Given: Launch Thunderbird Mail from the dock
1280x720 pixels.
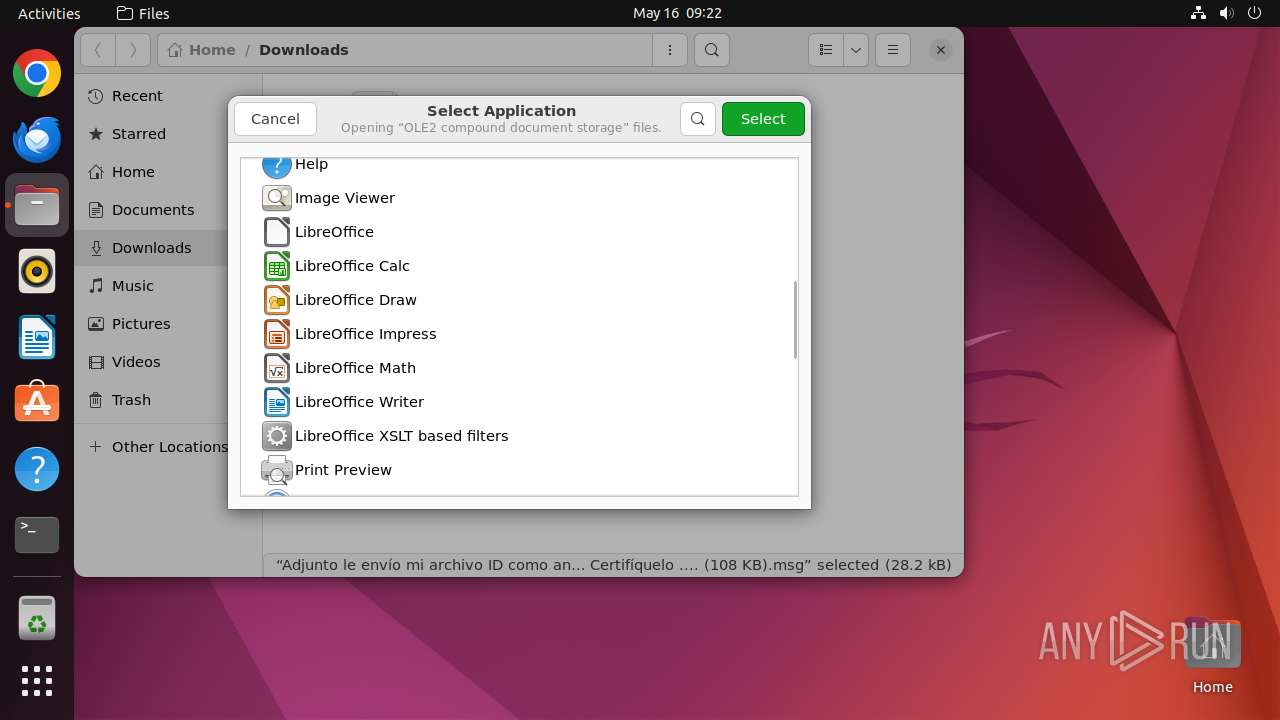Looking at the screenshot, I should tap(37, 139).
